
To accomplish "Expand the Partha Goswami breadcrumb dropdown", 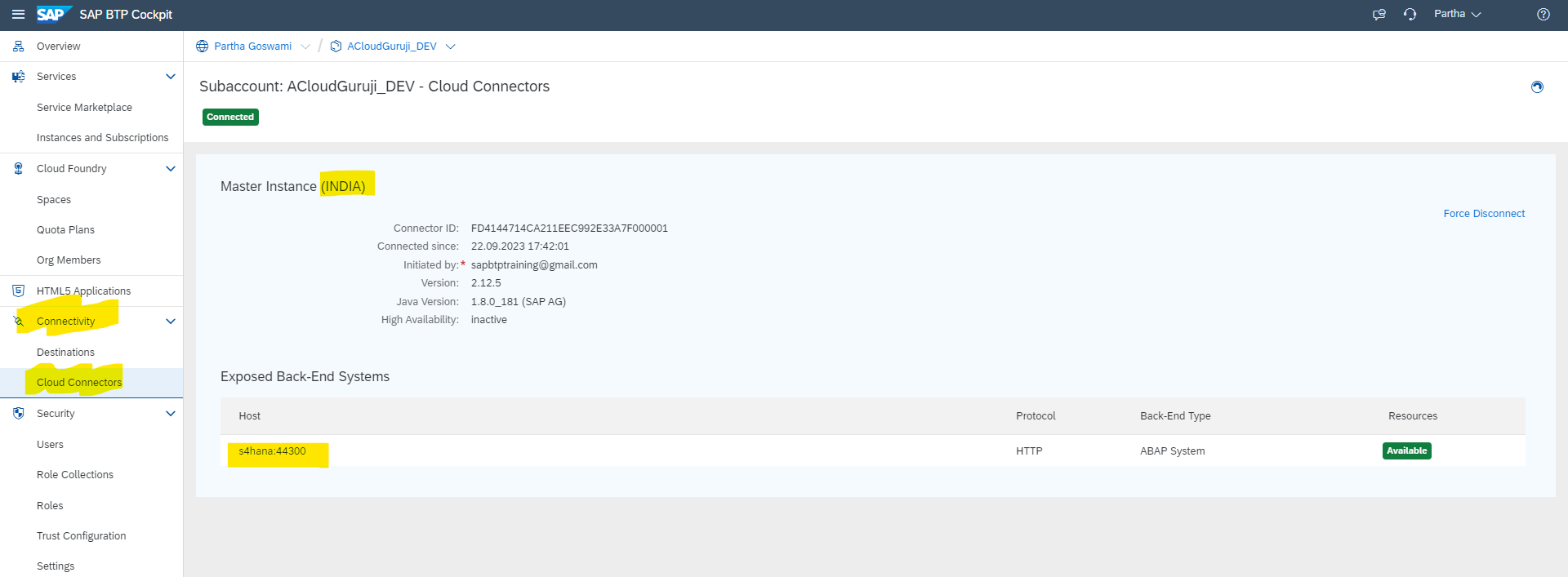I will click(305, 47).
